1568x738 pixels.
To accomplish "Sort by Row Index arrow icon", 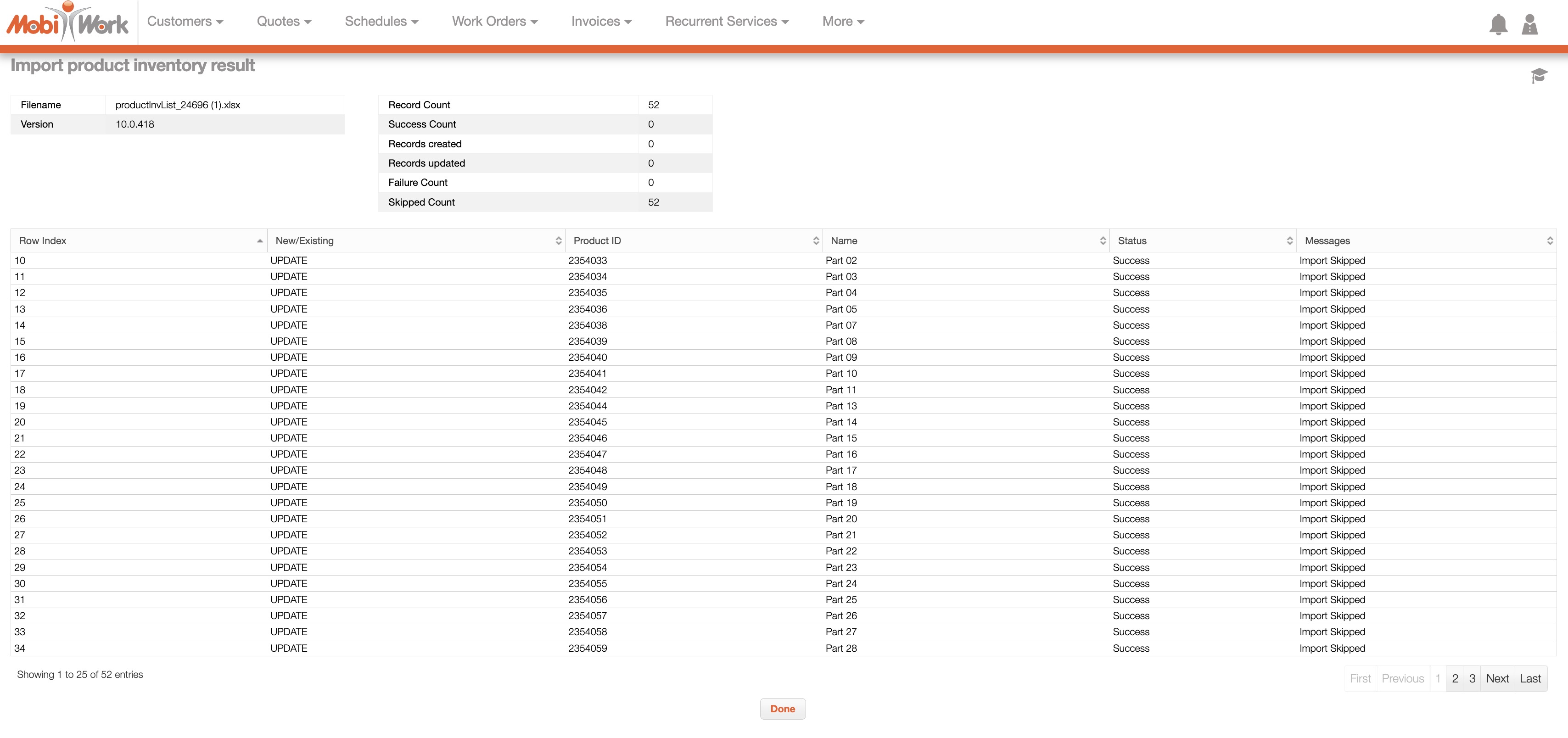I will pyautogui.click(x=260, y=241).
